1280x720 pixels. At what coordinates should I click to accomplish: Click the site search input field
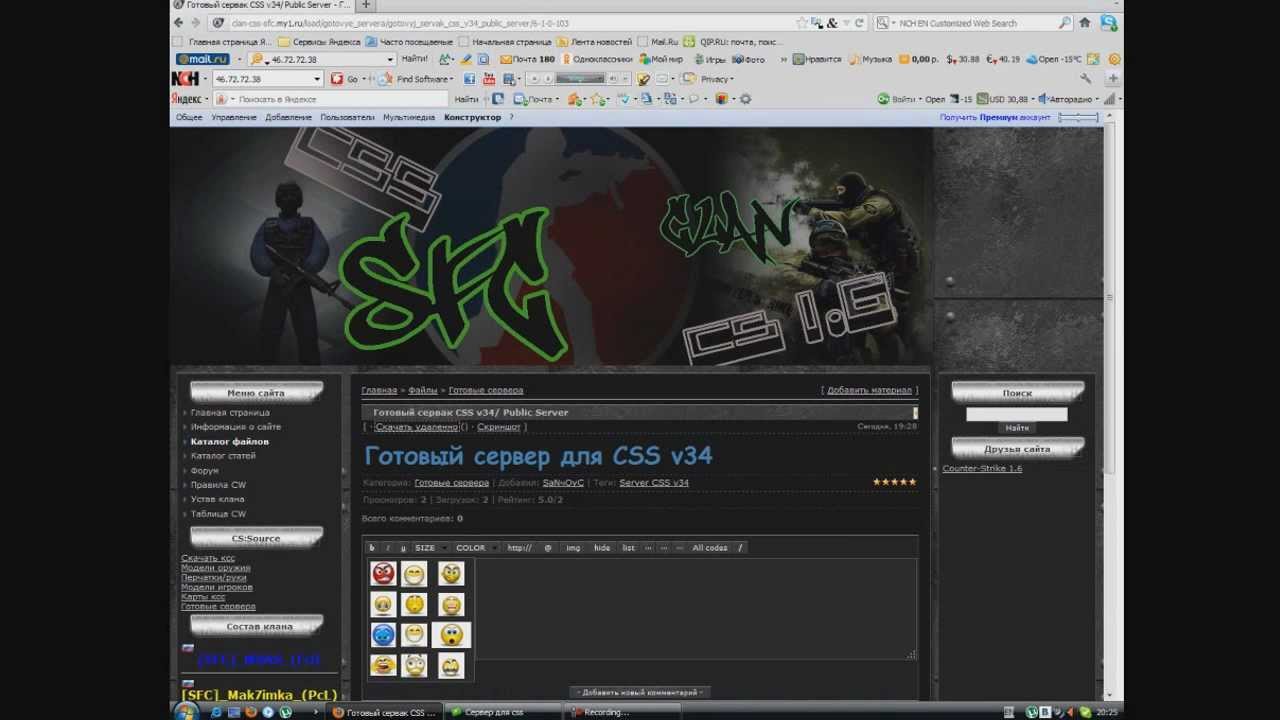[1016, 414]
